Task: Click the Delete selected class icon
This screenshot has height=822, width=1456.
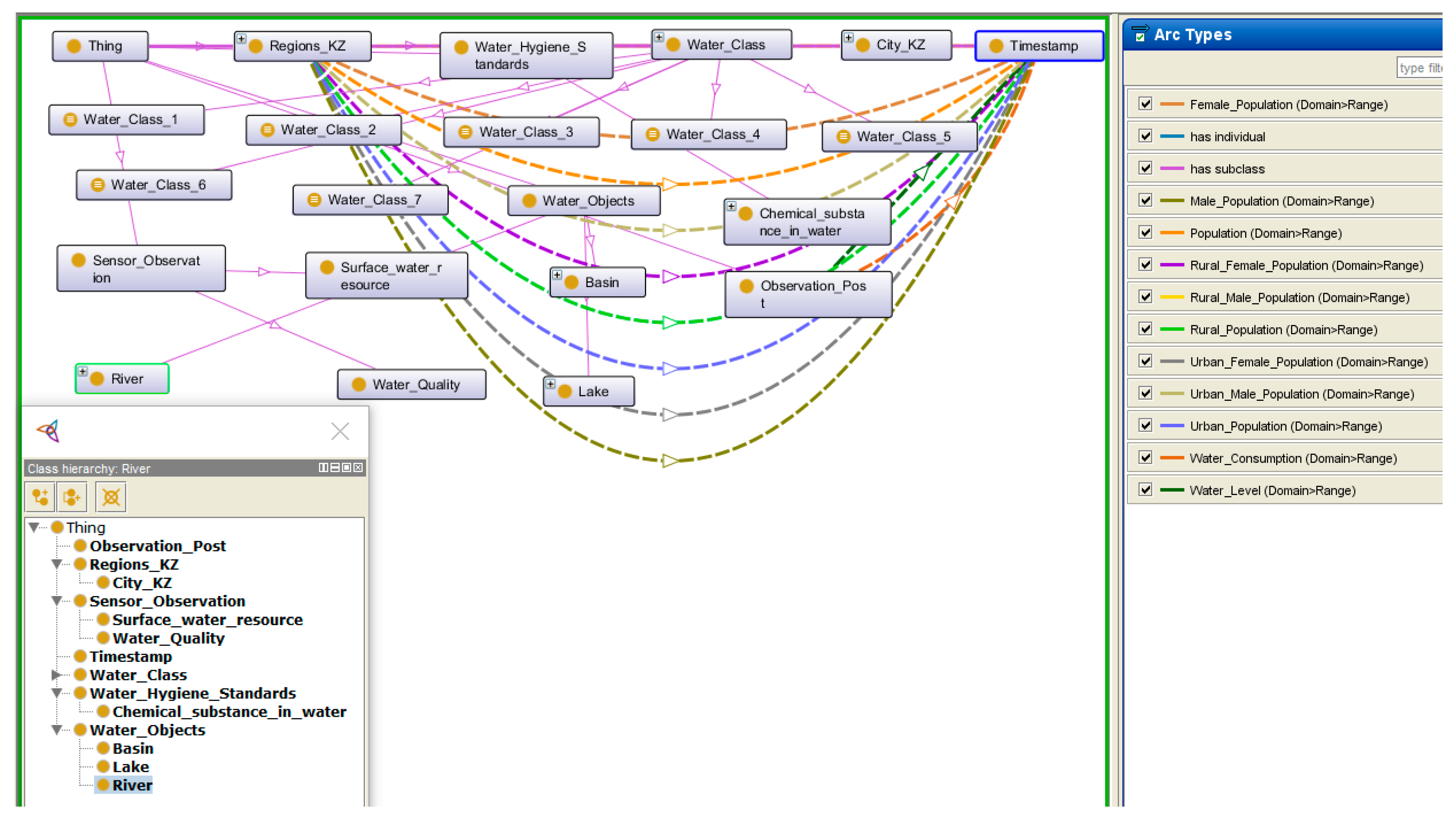Action: point(111,497)
